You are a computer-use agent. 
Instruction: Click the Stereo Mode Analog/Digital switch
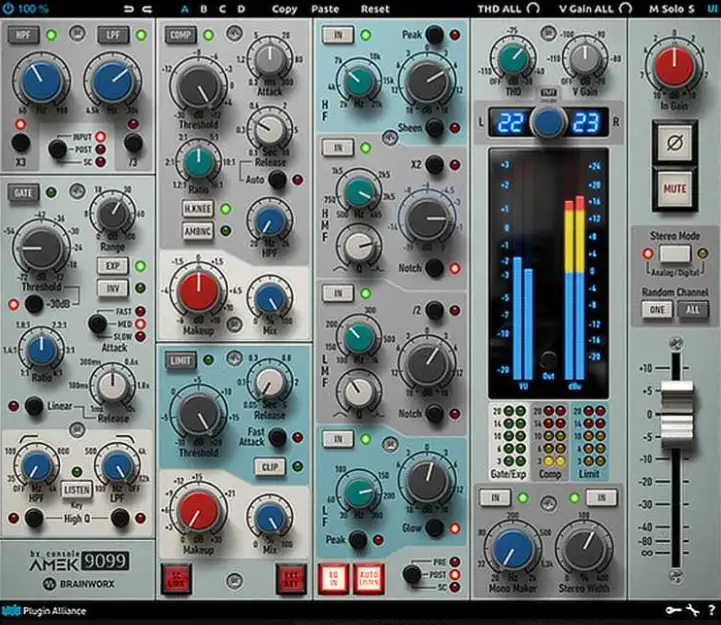(x=675, y=253)
